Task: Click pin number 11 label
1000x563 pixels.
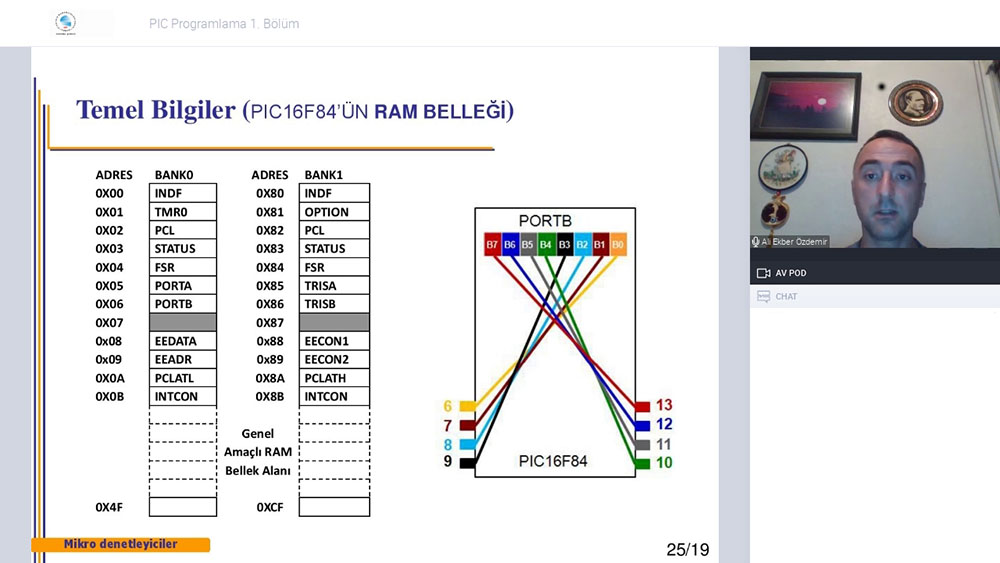Action: coord(664,444)
